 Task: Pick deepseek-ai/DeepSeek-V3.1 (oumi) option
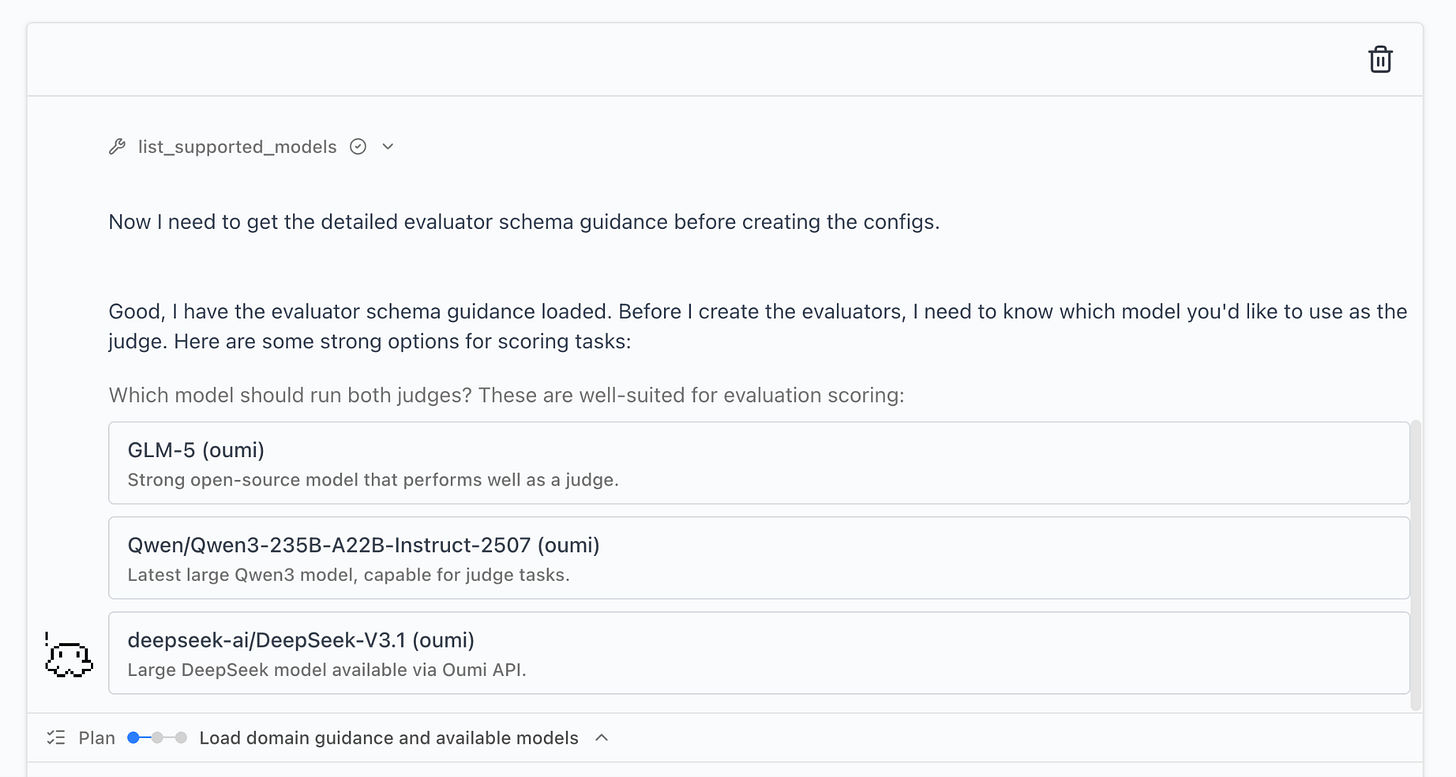tap(759, 653)
